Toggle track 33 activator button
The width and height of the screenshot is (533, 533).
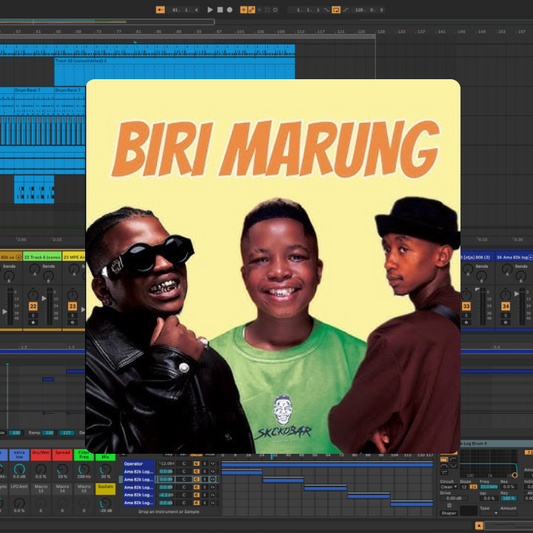tap(466, 306)
